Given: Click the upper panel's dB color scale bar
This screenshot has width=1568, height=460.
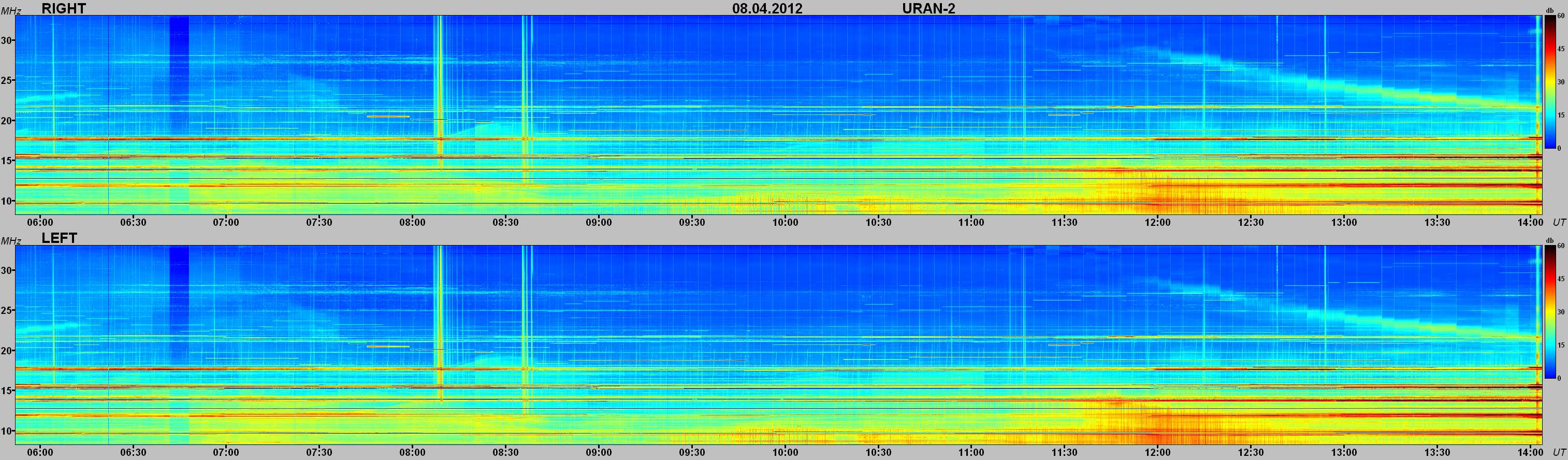Looking at the screenshot, I should point(1550,82).
